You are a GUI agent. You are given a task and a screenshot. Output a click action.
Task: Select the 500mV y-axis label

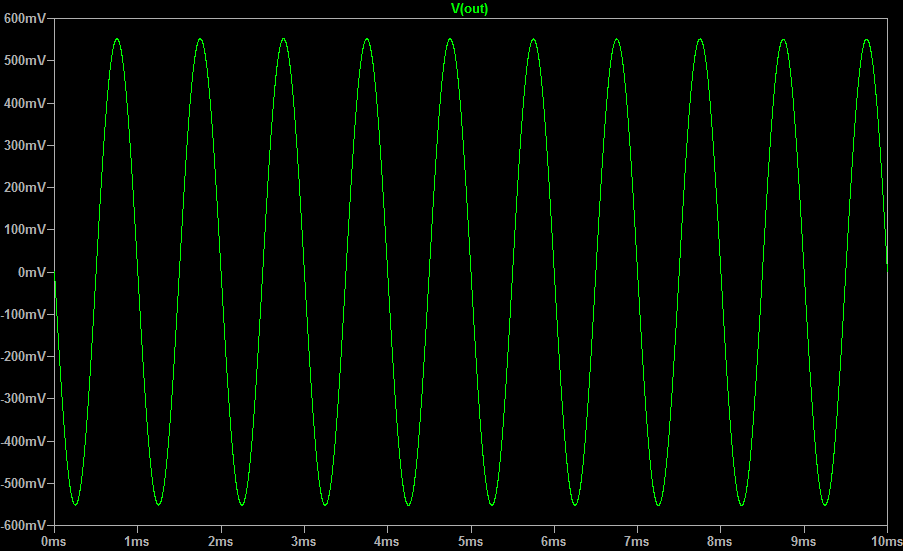tap(25, 60)
